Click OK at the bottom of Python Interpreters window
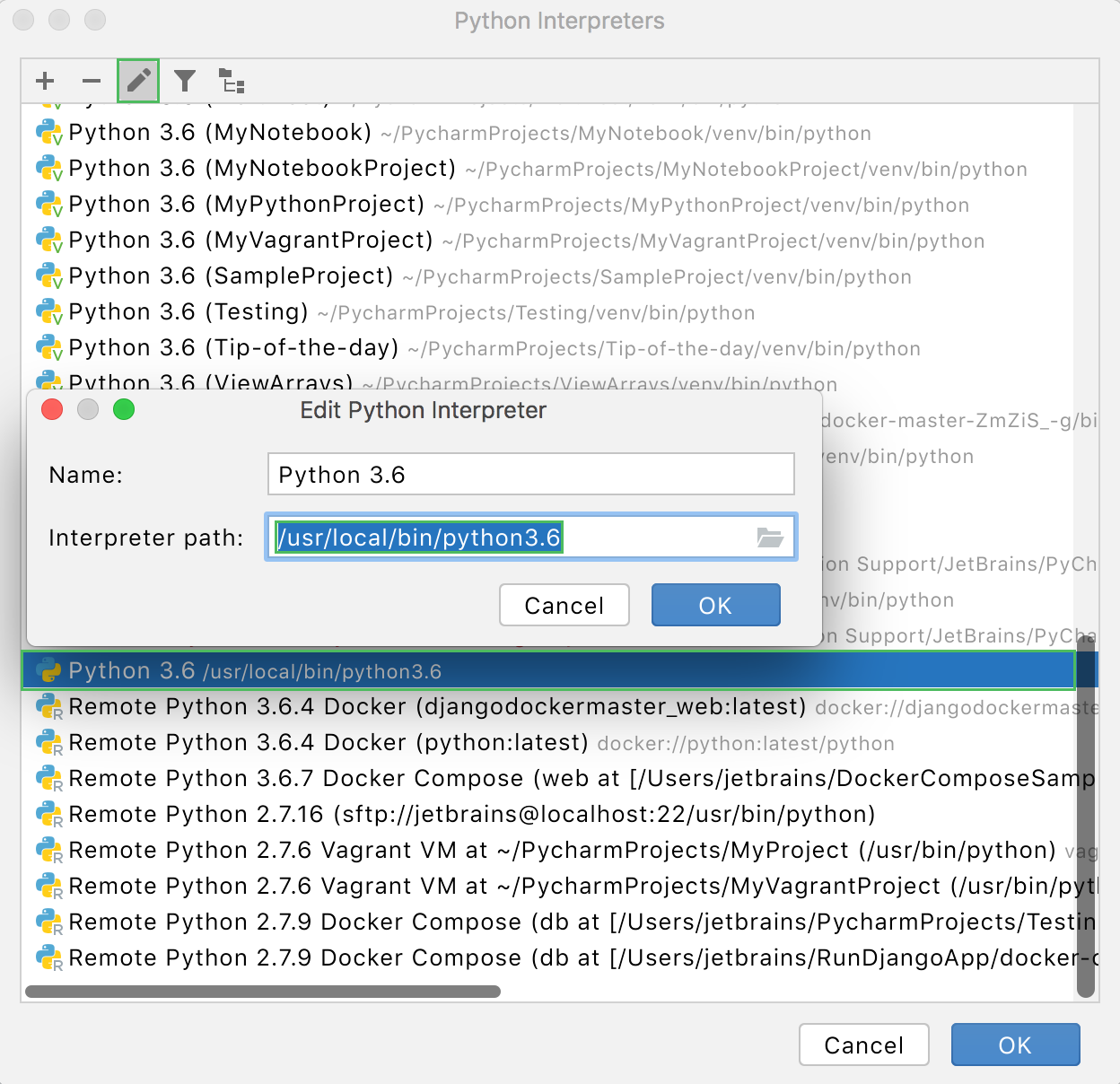The height and width of the screenshot is (1084, 1120). (1015, 1045)
